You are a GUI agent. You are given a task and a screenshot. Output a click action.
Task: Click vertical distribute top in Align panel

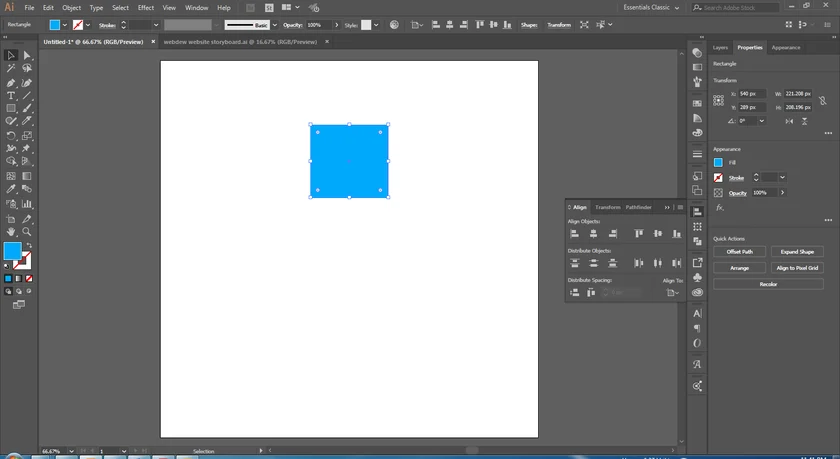[x=574, y=263]
